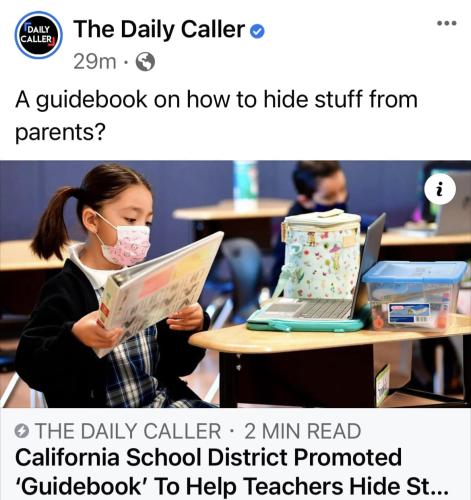
Task: Open The Daily Caller page name link
Action: (159, 29)
